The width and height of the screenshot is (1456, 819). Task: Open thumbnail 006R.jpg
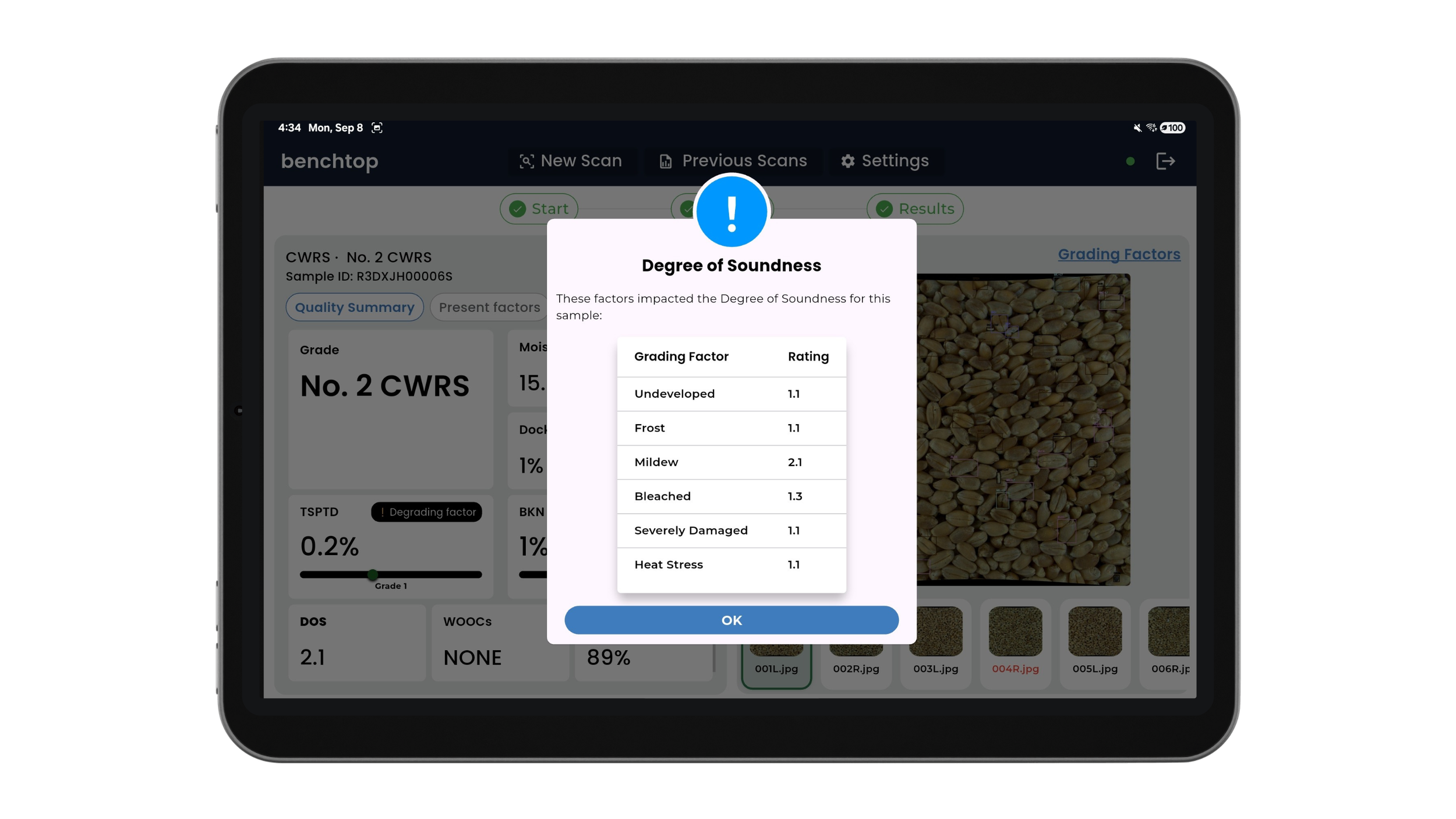pos(1165,644)
